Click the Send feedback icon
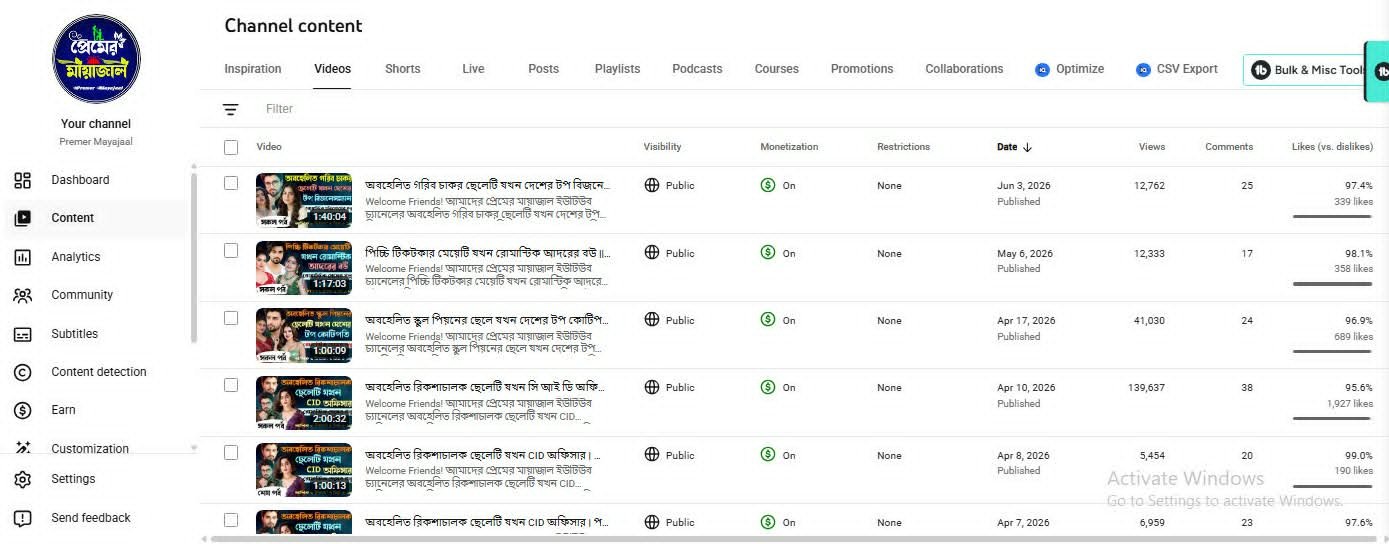This screenshot has width=1389, height=544. click(22, 518)
